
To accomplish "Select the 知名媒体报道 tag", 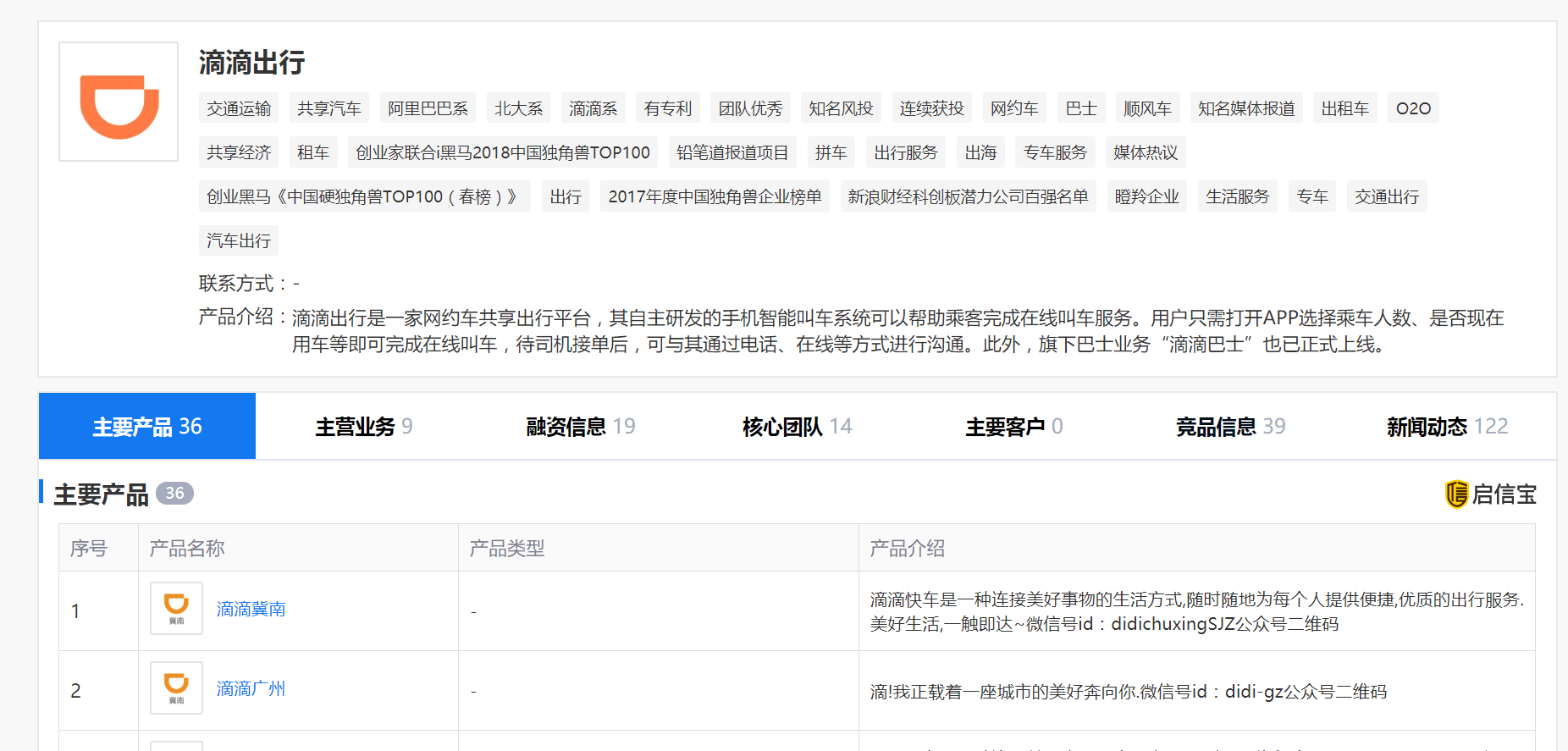I will (1246, 108).
